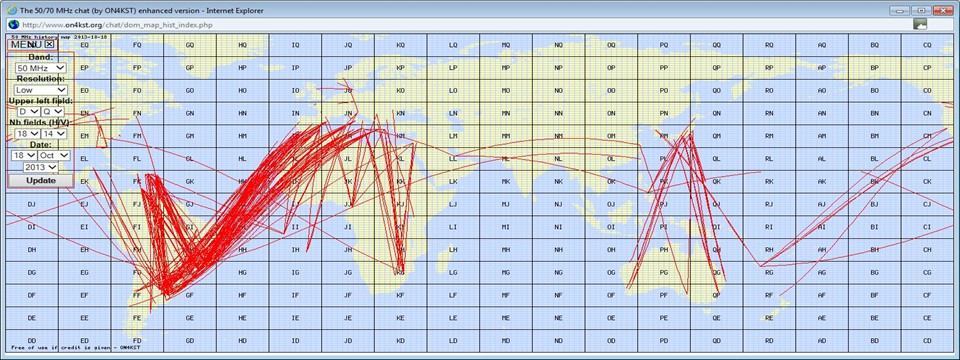Expand the upper left field D dropdown
Image resolution: width=960 pixels, height=360 pixels.
click(x=28, y=111)
